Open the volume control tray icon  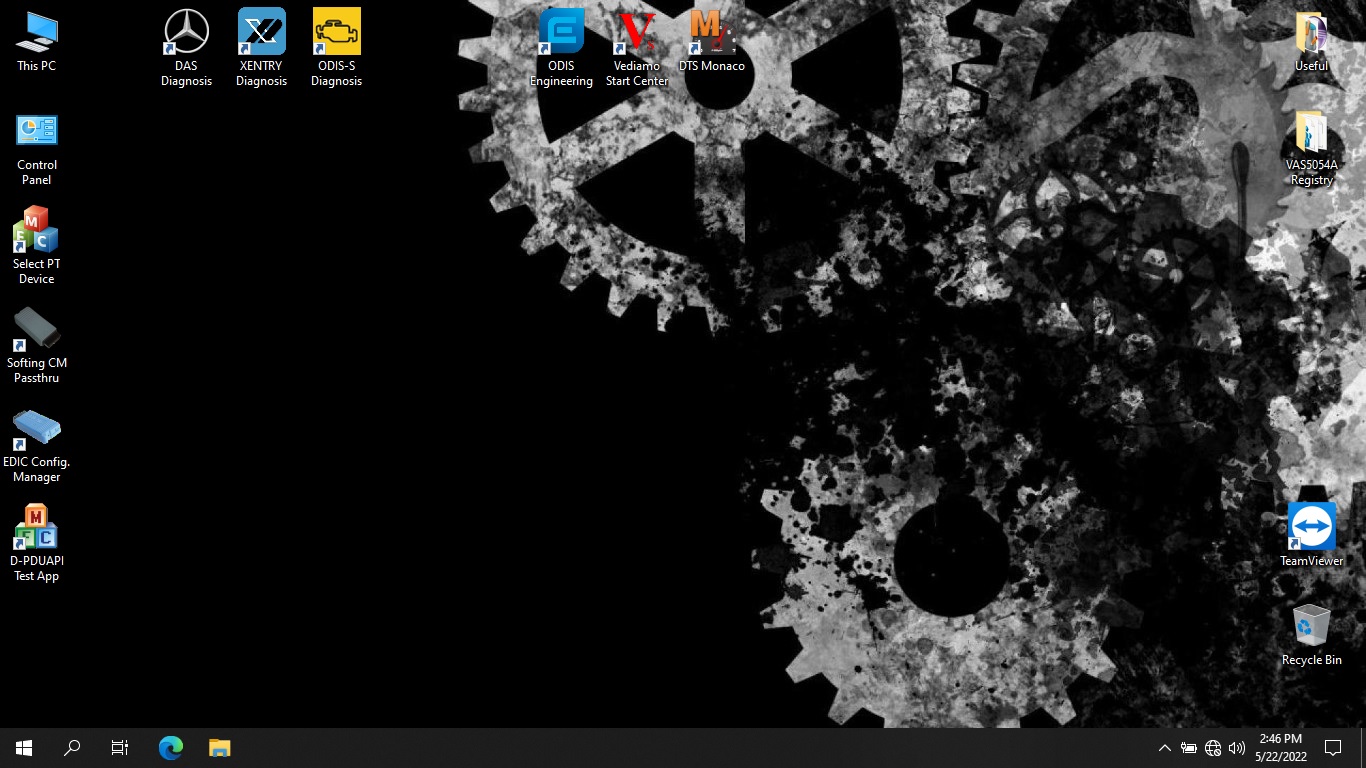[x=1237, y=748]
